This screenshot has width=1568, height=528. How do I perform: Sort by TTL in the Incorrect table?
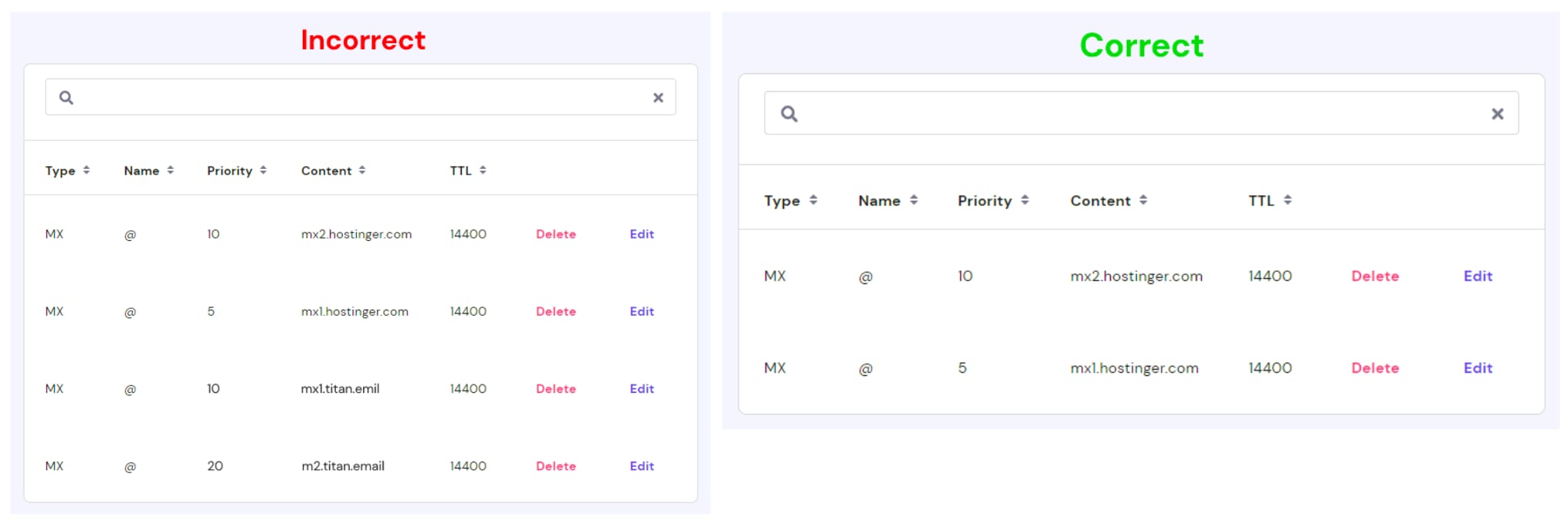tap(468, 171)
